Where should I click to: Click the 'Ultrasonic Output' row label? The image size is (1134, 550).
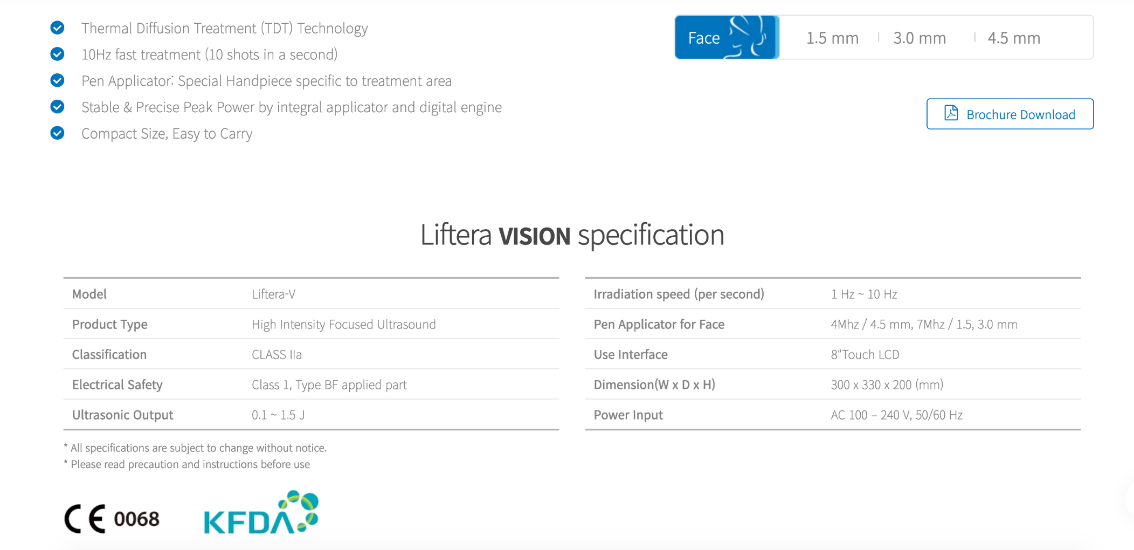(x=123, y=415)
